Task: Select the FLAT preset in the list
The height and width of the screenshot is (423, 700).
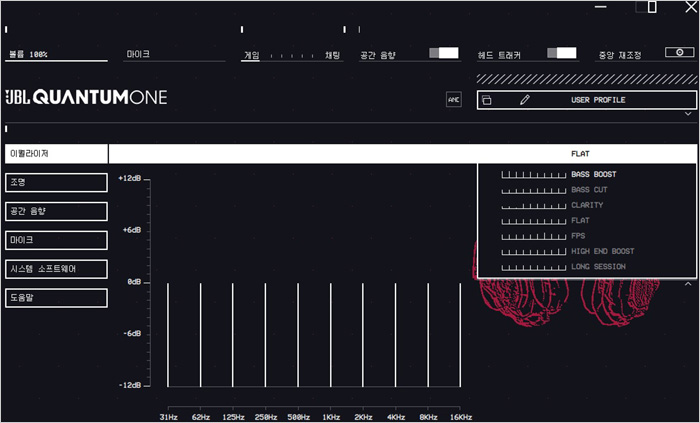Action: (x=580, y=220)
